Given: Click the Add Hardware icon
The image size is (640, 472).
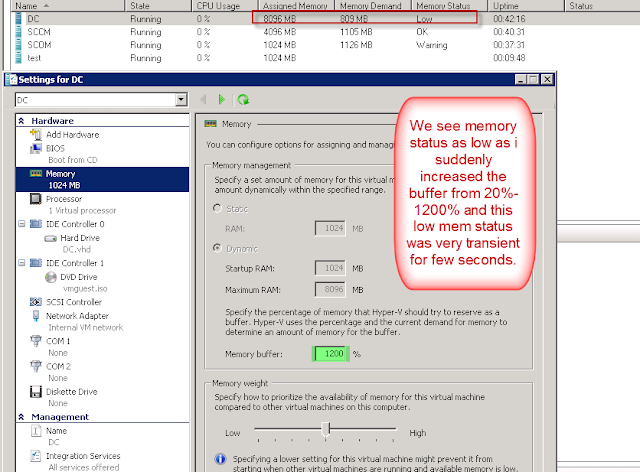Looking at the screenshot, I should 36,134.
